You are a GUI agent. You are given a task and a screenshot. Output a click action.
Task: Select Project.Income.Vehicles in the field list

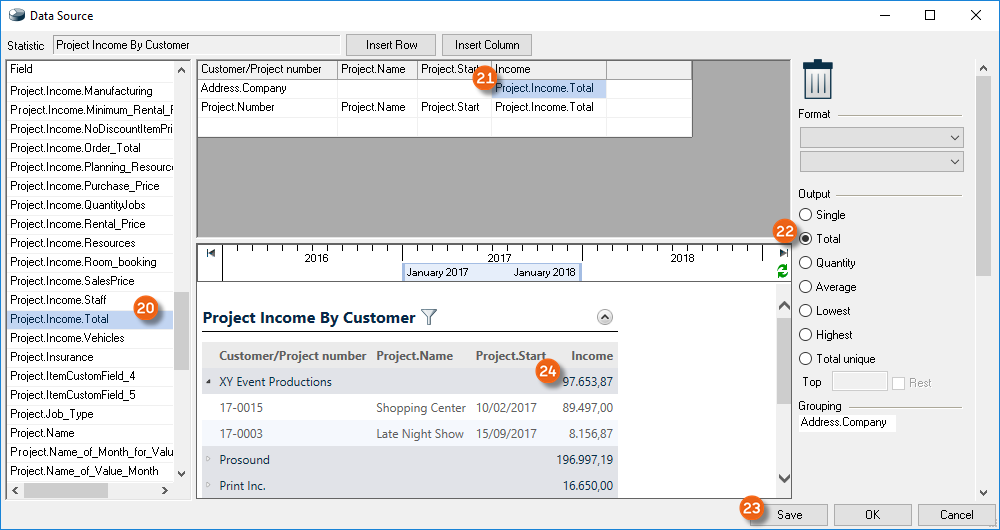coord(67,338)
